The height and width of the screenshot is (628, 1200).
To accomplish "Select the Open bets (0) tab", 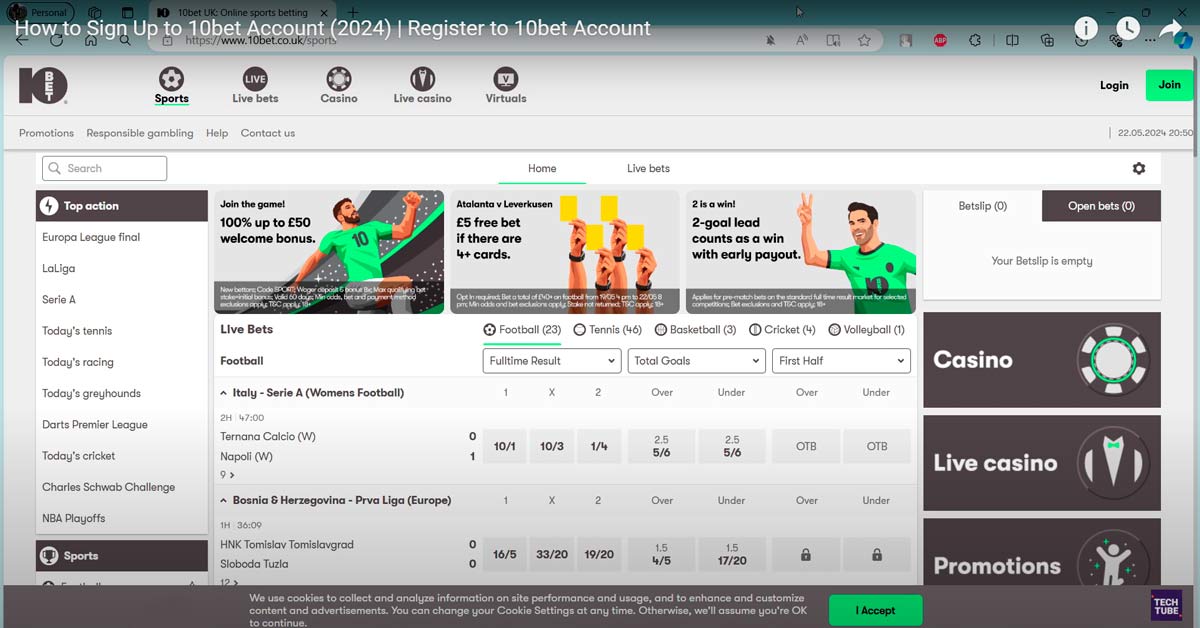I will coord(1101,206).
